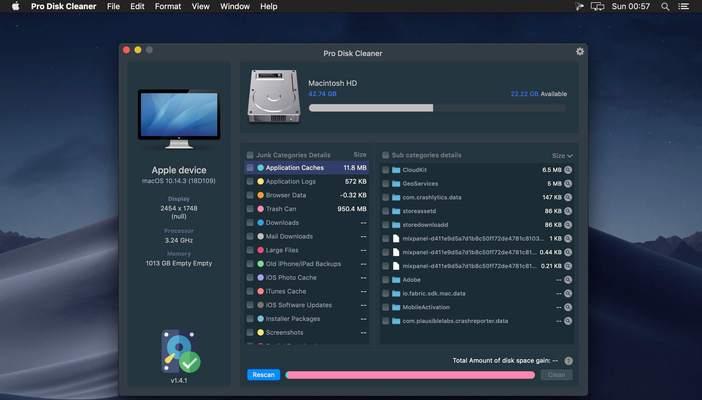The height and width of the screenshot is (400, 702).
Task: Check the Adobe folder checkbox
Action: (x=385, y=280)
